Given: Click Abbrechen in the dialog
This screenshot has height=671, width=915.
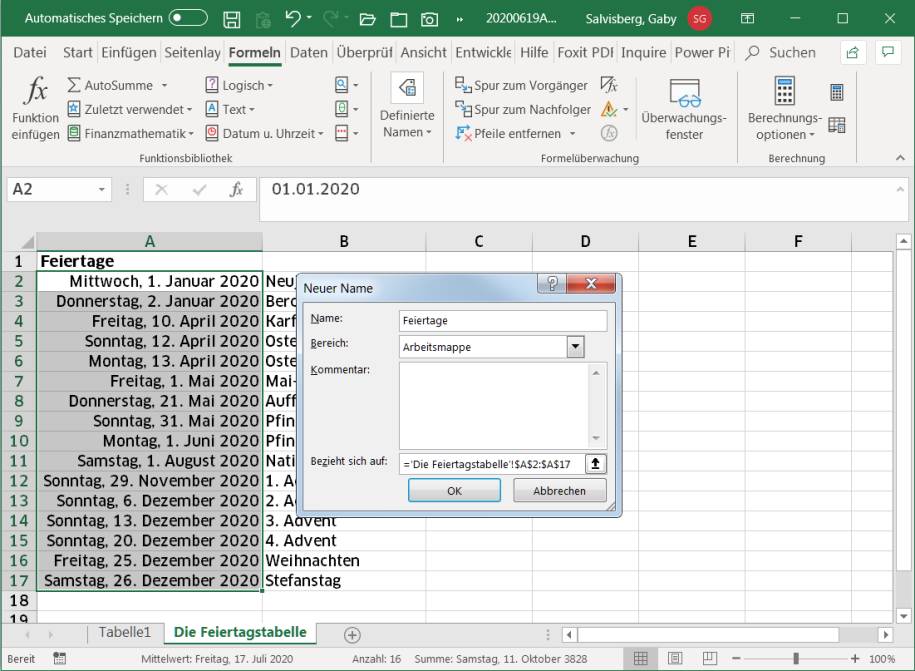Looking at the screenshot, I should (x=559, y=491).
